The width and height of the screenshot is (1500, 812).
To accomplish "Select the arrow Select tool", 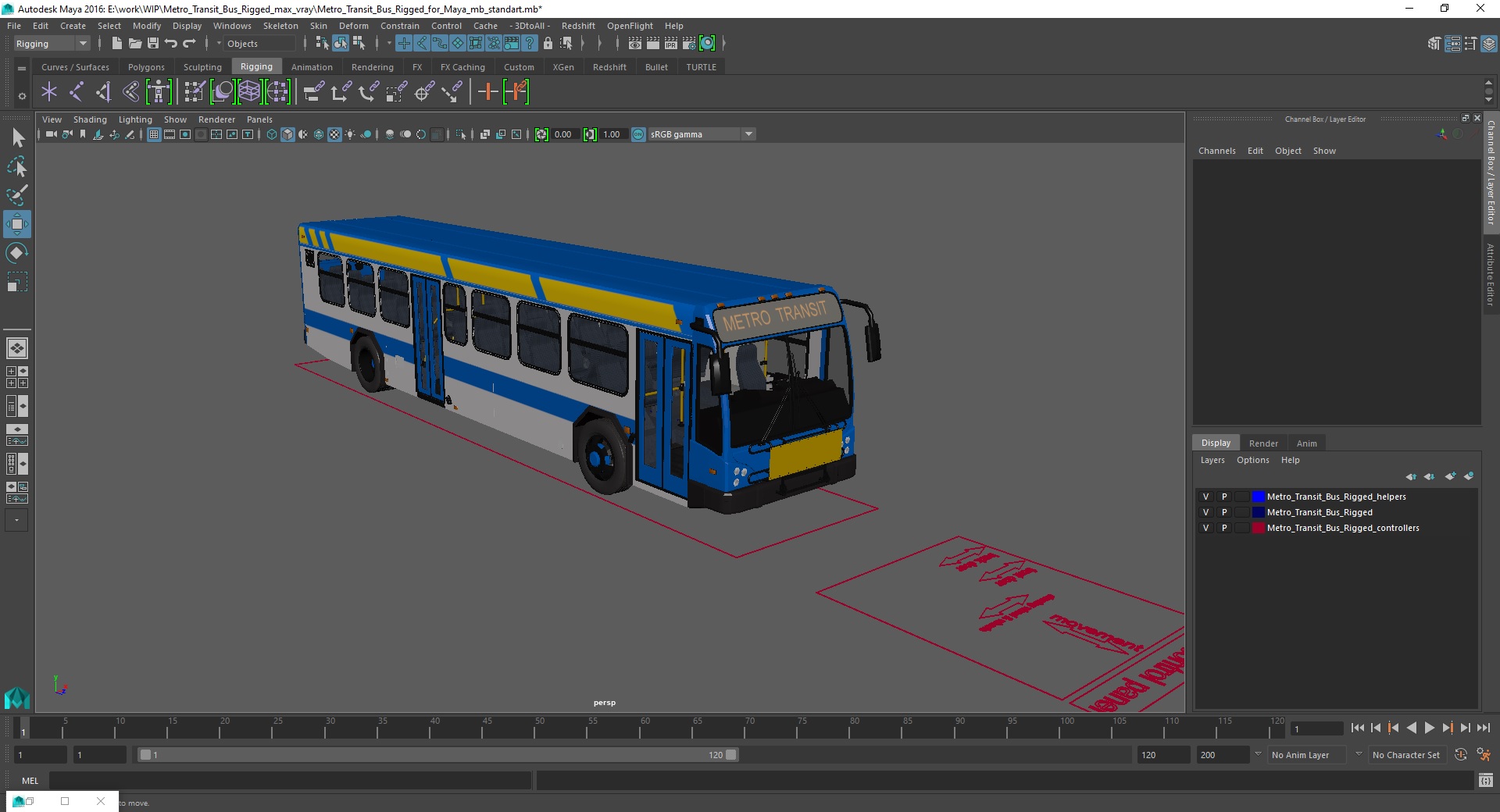I will point(17,138).
